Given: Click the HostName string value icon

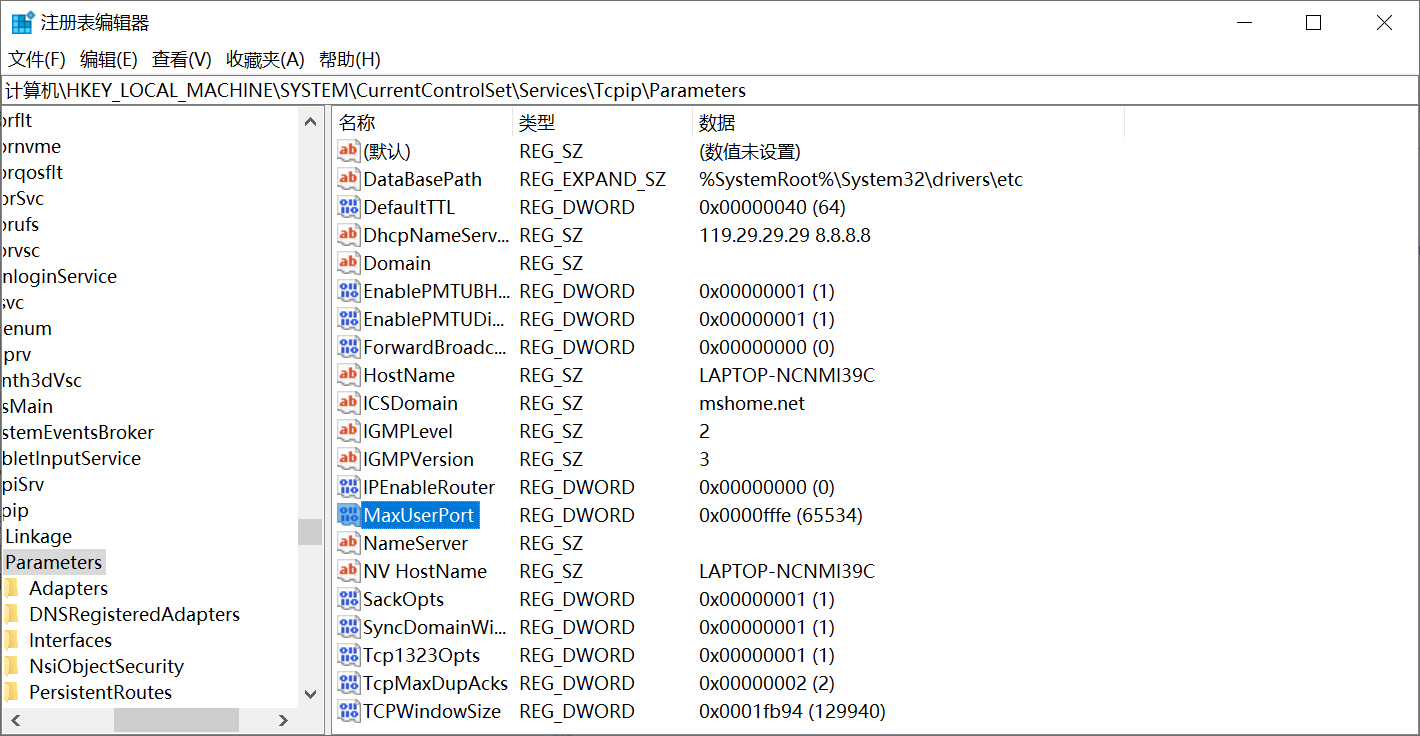Looking at the screenshot, I should pos(348,375).
